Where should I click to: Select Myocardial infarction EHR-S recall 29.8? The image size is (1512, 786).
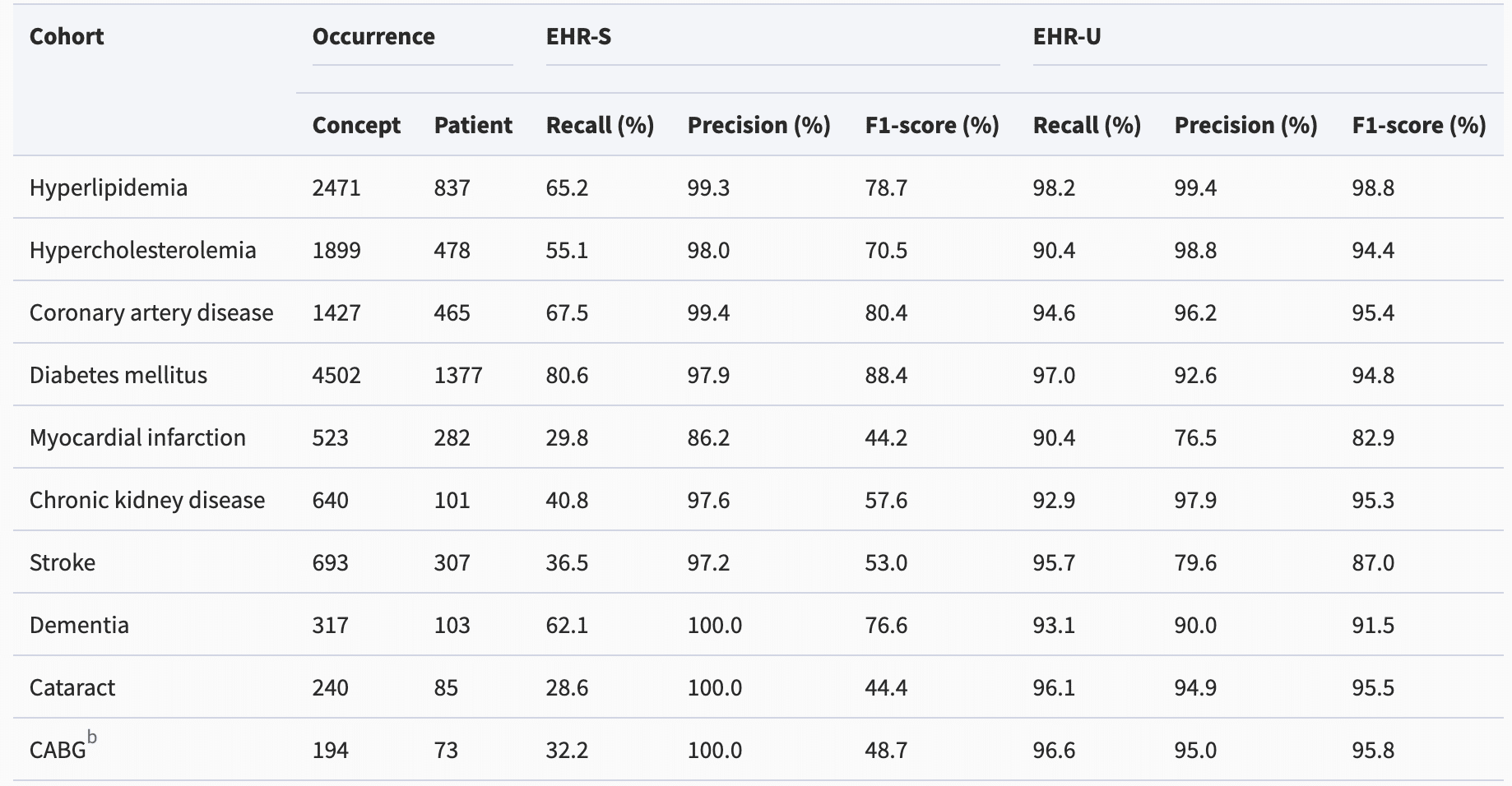pyautogui.click(x=567, y=437)
